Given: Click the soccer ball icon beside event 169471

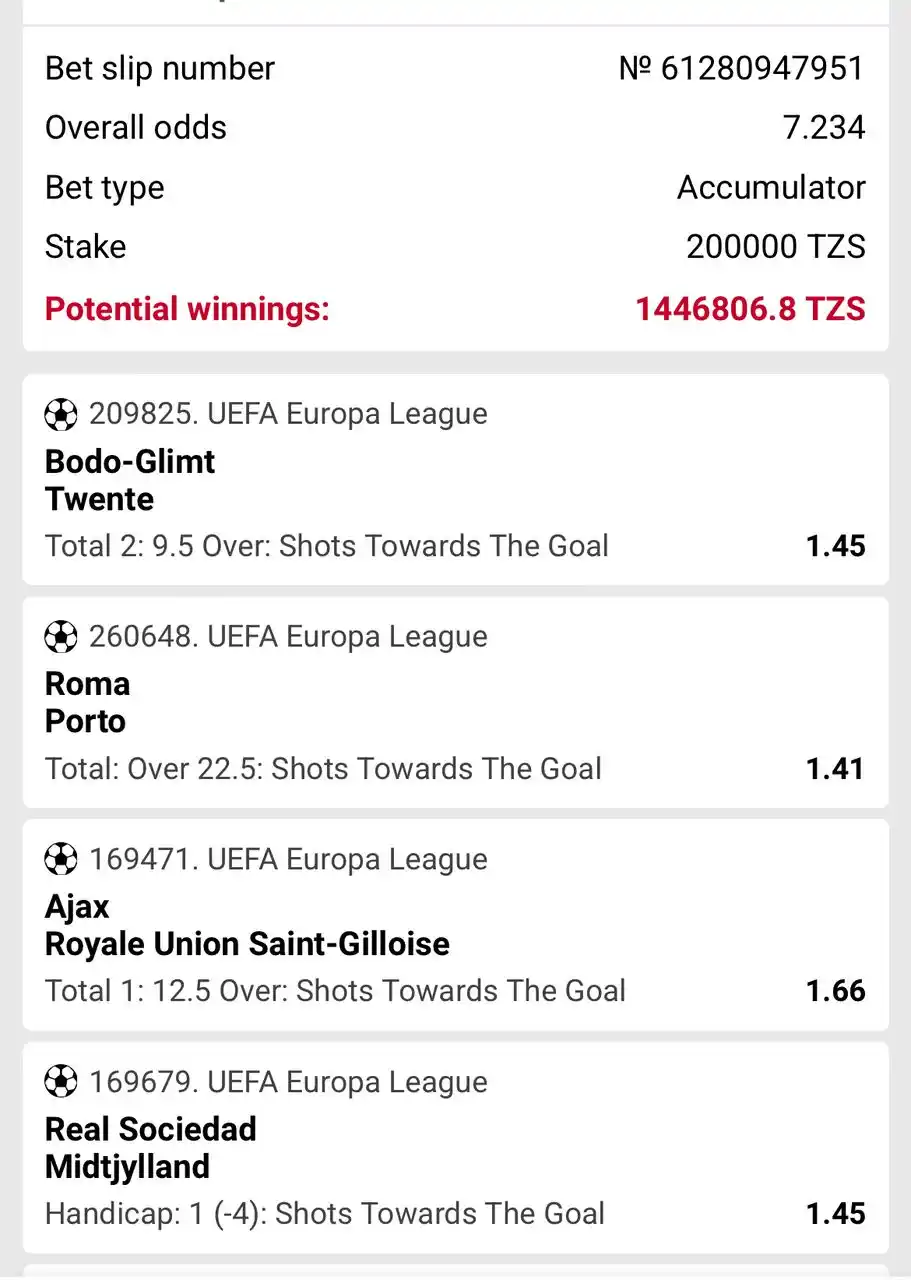Looking at the screenshot, I should pyautogui.click(x=61, y=859).
